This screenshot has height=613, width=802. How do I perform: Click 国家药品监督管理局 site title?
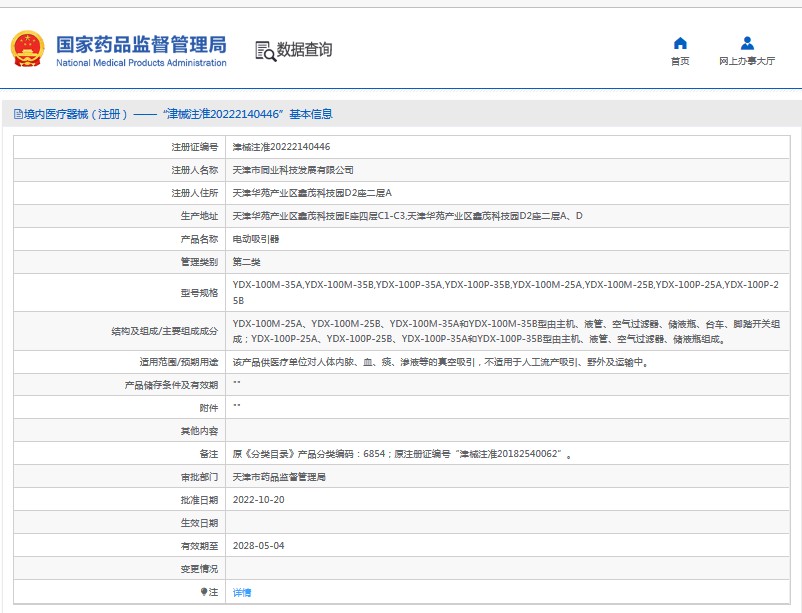141,44
